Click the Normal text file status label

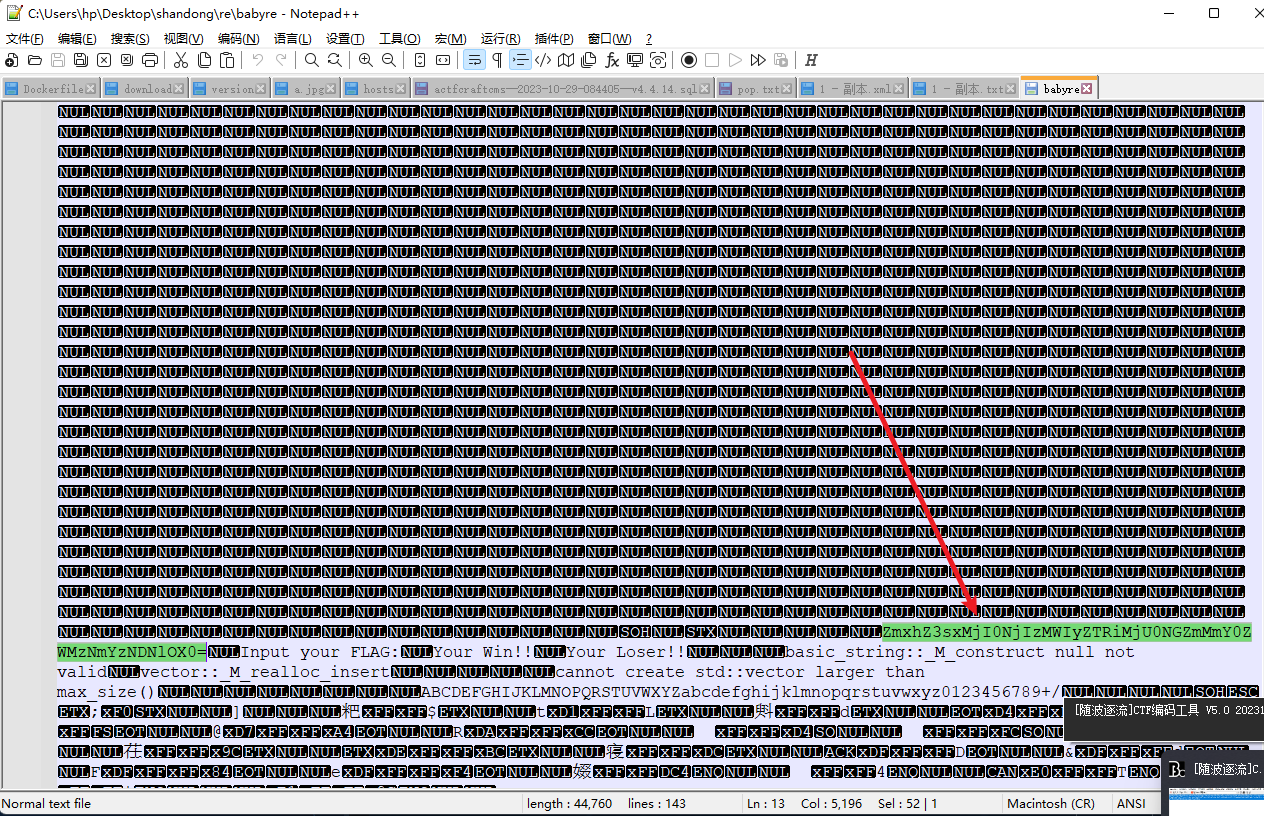click(x=47, y=804)
